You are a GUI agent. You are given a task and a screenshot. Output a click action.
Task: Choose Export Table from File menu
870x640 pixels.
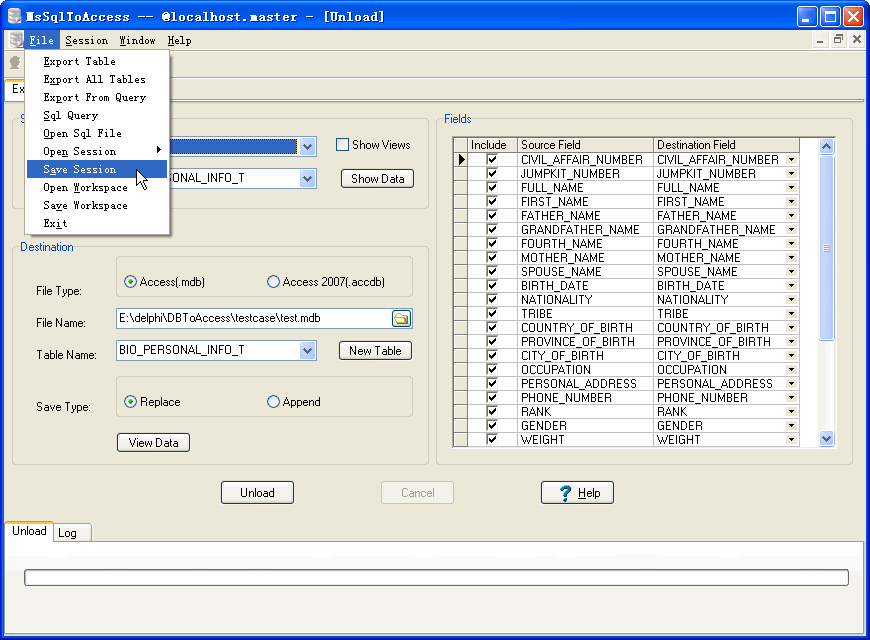click(x=97, y=61)
